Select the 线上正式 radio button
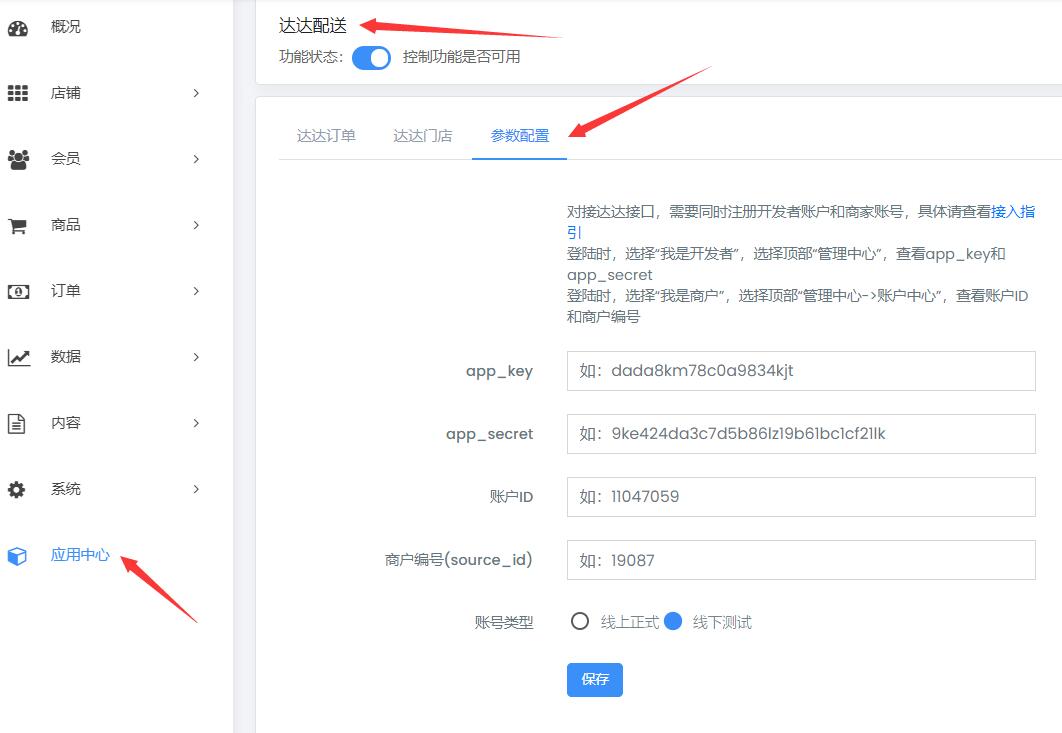 [580, 621]
